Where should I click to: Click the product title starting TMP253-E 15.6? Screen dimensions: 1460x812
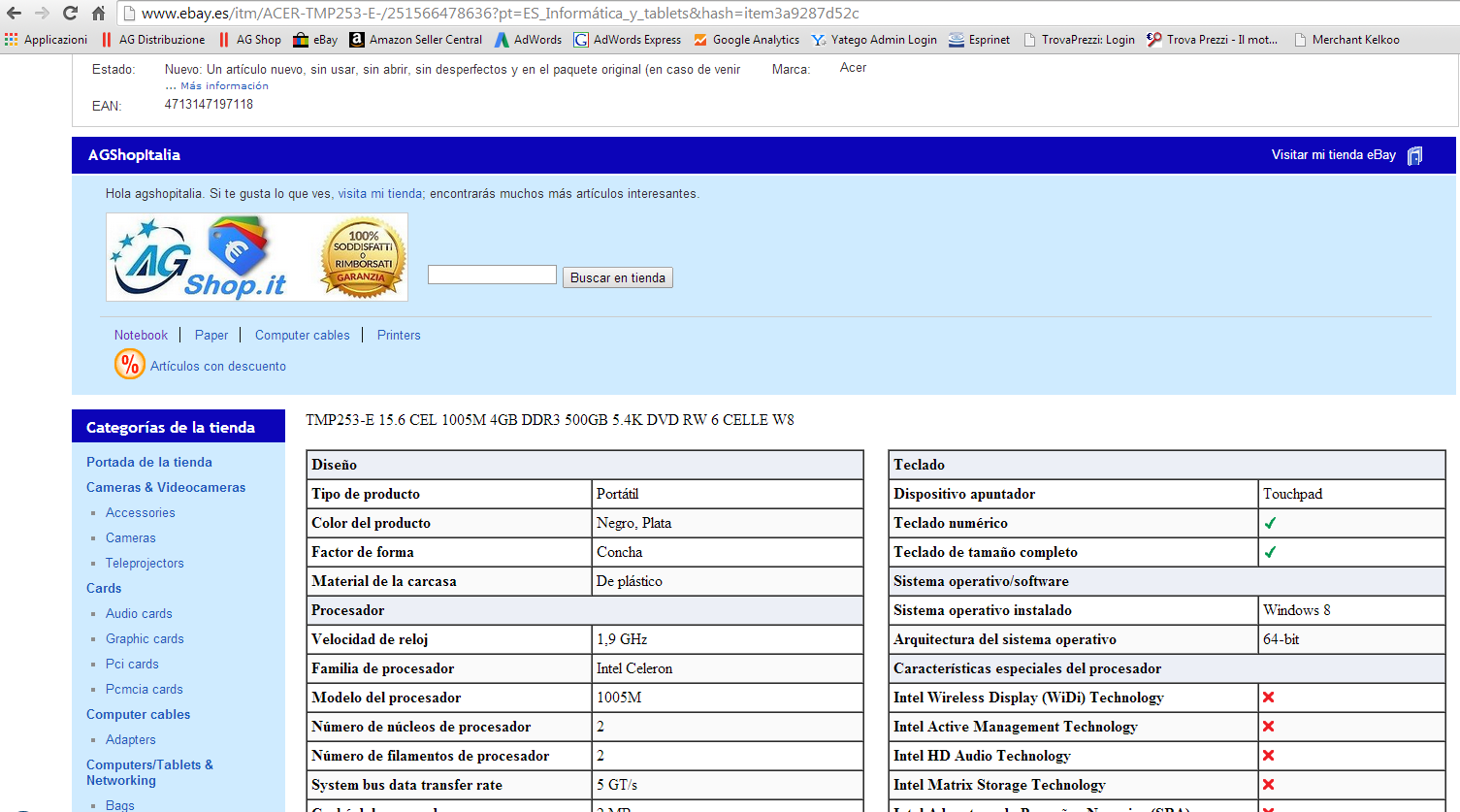click(x=550, y=420)
